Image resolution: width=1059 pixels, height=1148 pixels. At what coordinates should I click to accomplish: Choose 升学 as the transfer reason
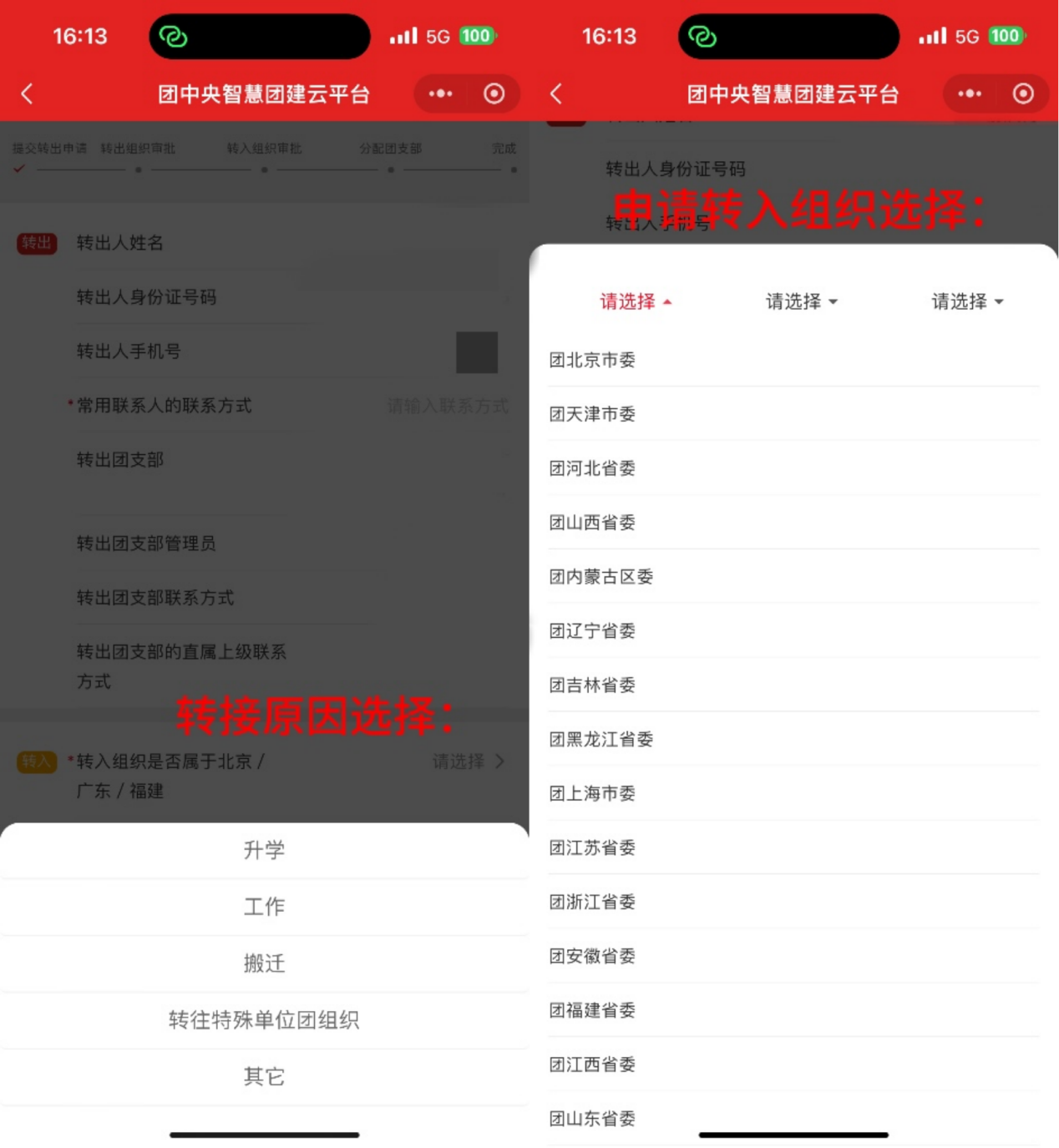pos(264,850)
